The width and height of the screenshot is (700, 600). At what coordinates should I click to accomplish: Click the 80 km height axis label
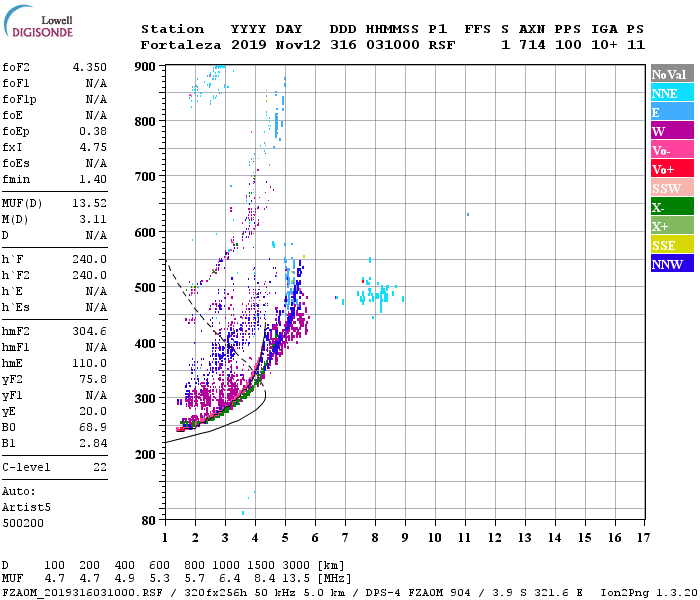[x=148, y=521]
